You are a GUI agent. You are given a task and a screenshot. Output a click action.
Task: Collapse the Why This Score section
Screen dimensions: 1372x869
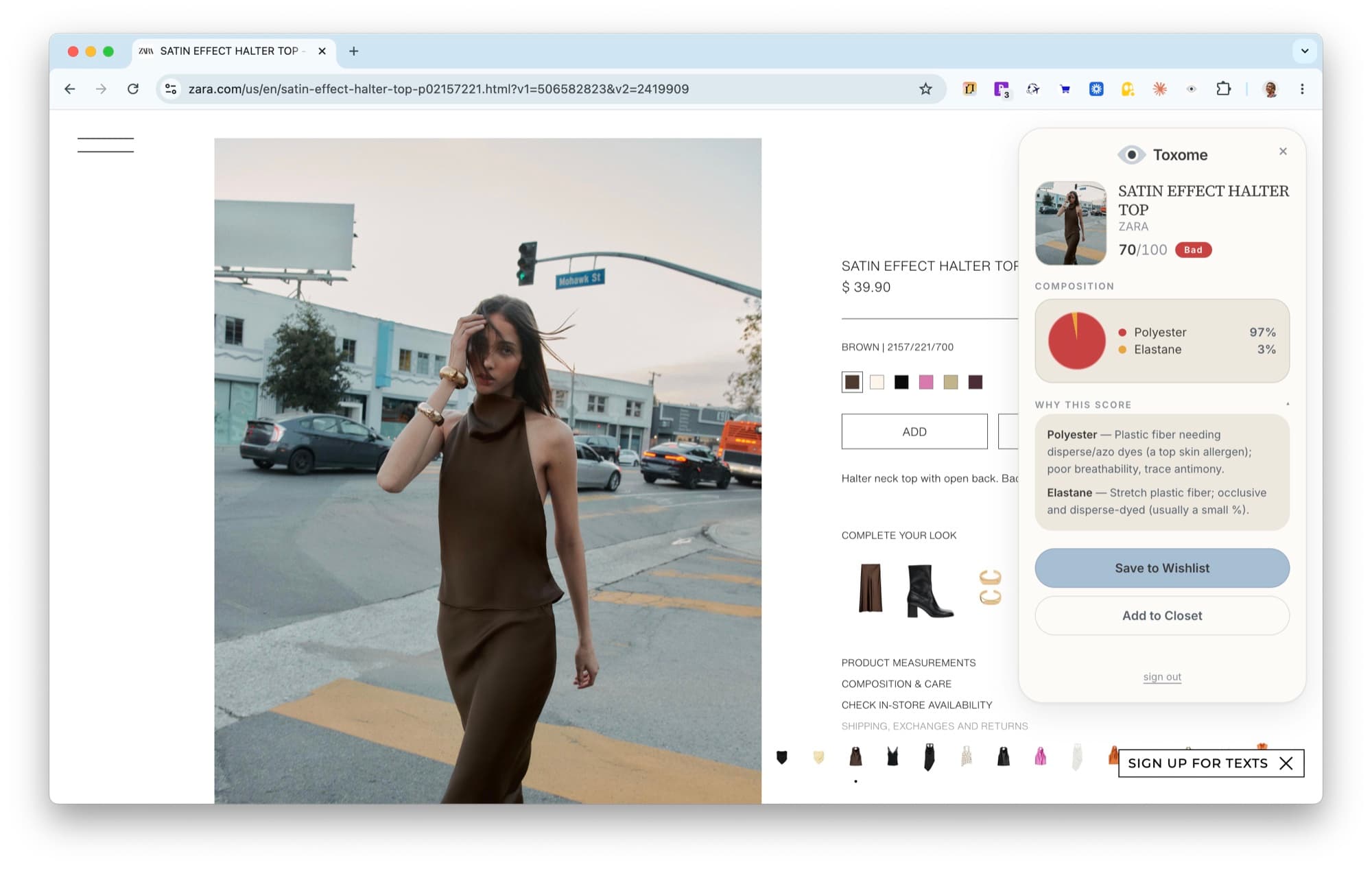[x=1288, y=404]
